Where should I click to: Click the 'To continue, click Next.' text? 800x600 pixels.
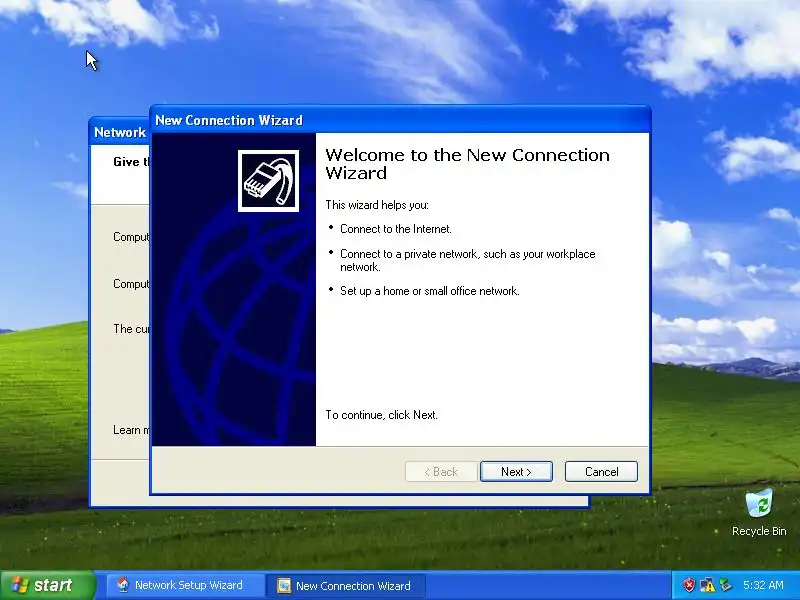point(382,415)
